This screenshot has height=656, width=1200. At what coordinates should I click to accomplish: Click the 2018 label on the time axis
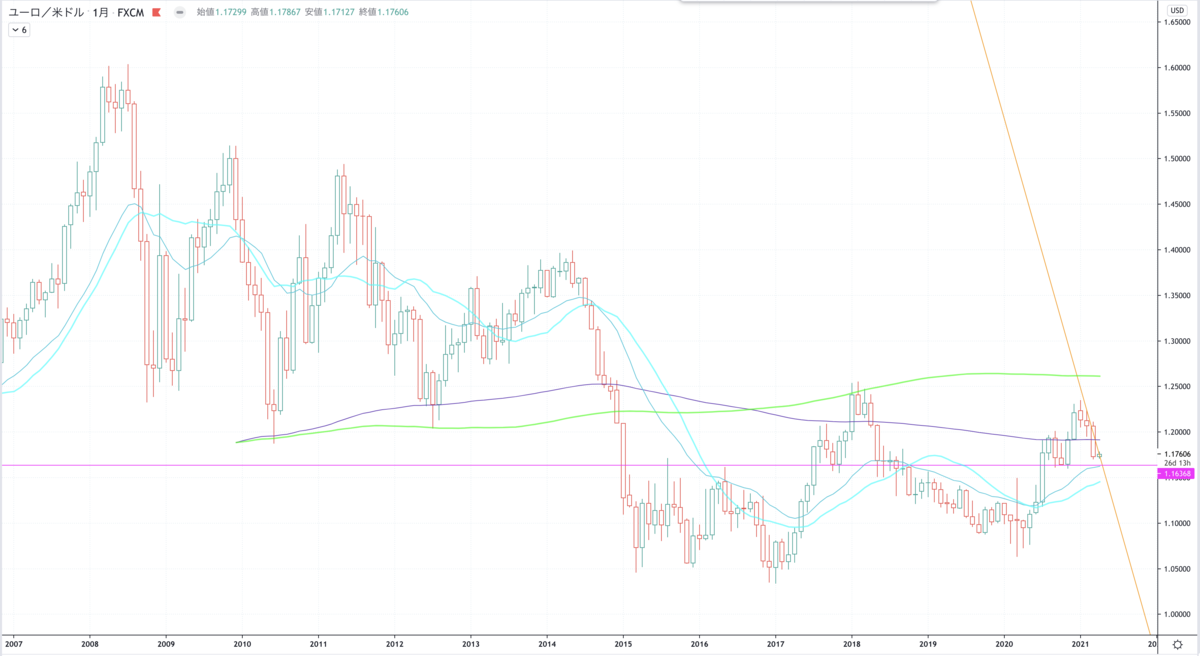coord(852,646)
